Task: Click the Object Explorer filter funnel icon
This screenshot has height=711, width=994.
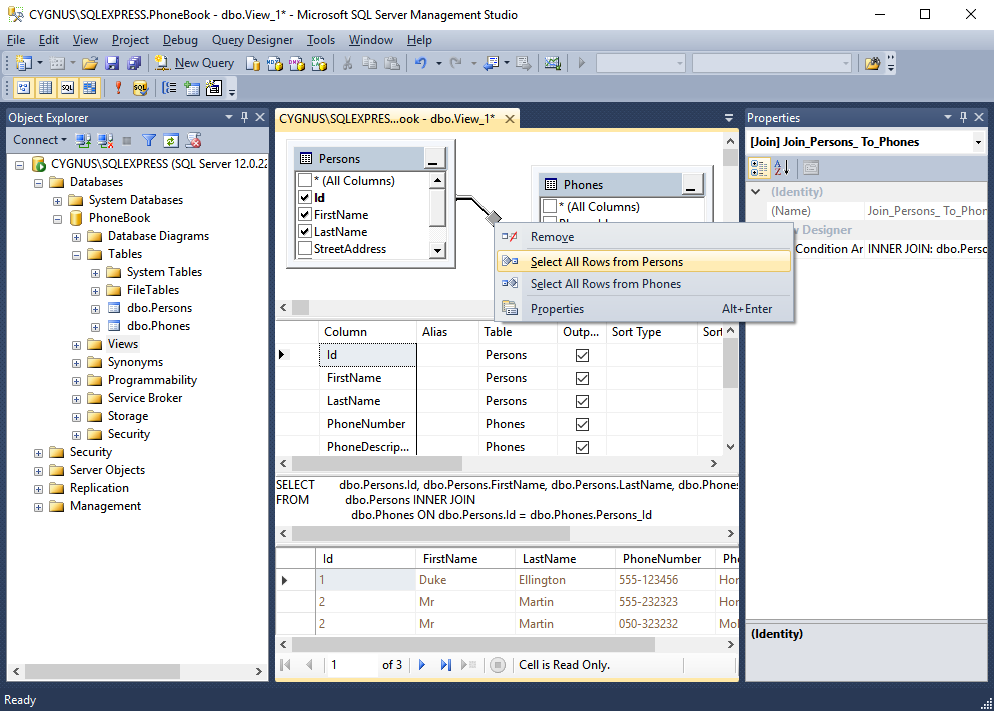Action: [x=149, y=140]
